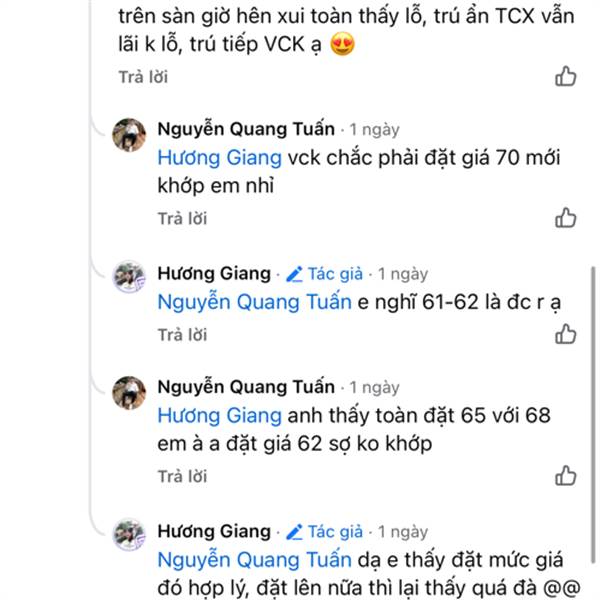Viewport: 600px width, 600px height.
Task: Like Hương Giang's "61-62" reply
Action: tap(566, 334)
